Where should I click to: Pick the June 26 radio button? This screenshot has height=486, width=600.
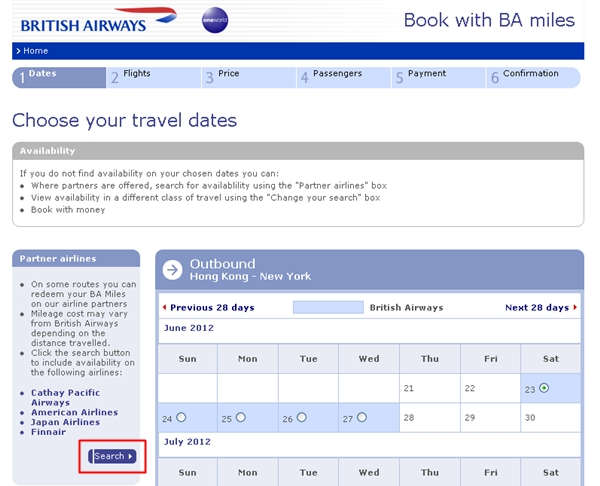point(302,417)
